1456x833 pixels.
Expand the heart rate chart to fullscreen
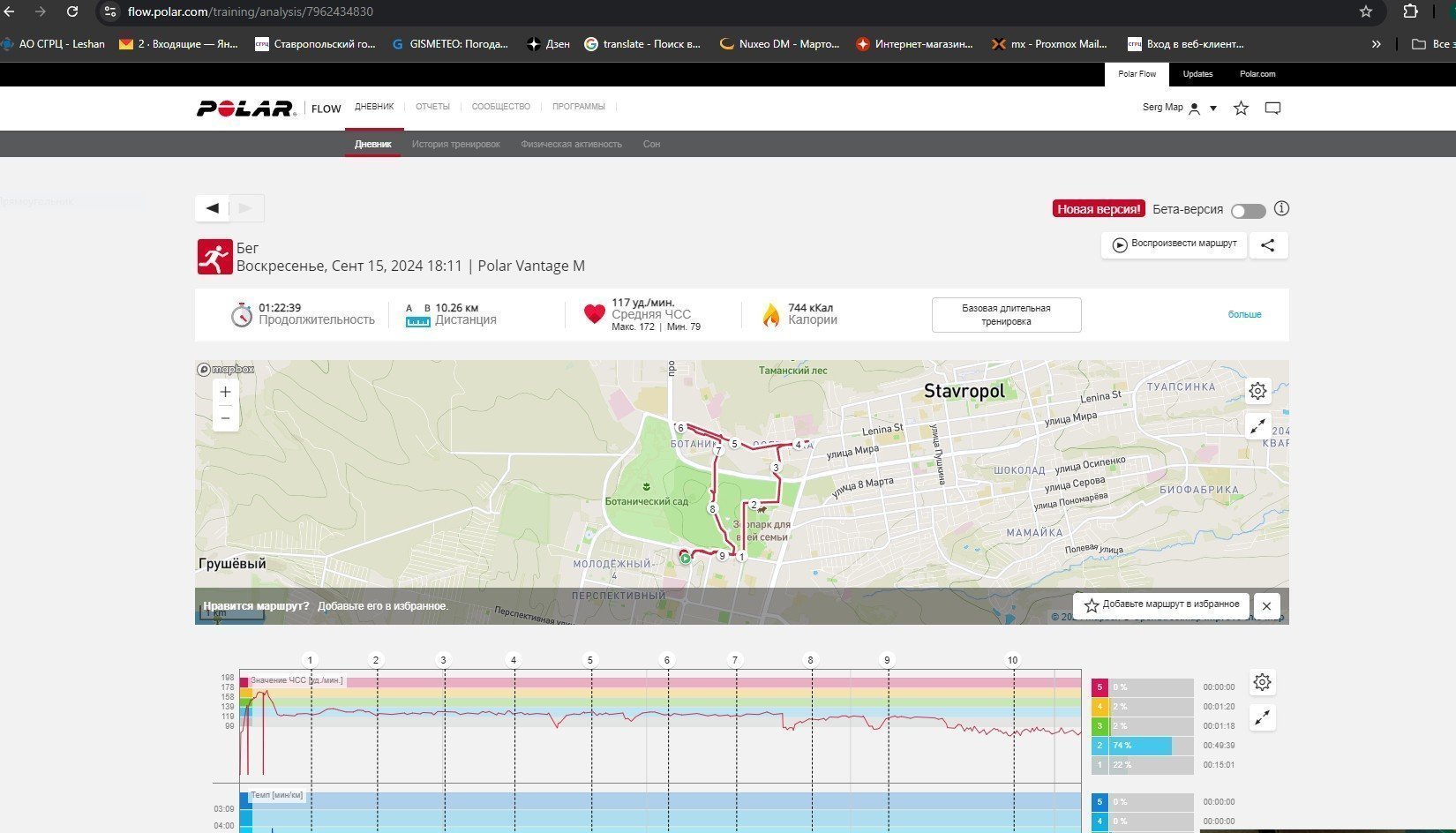[1262, 717]
